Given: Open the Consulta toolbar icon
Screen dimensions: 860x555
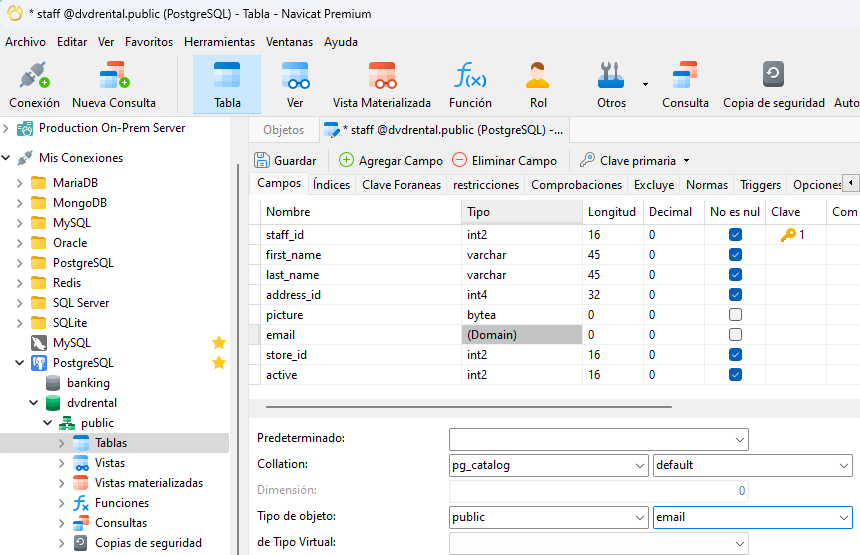Looking at the screenshot, I should 685,76.
